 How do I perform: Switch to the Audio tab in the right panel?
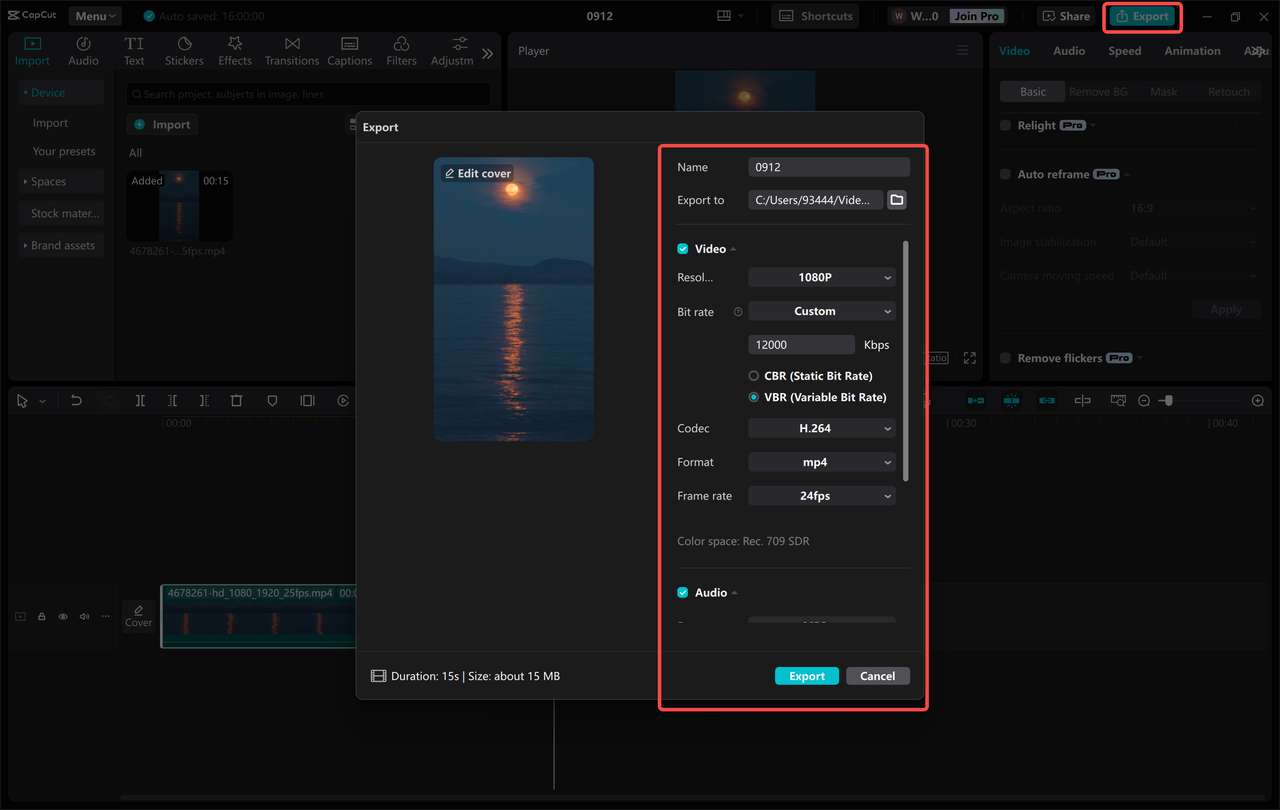[1068, 50]
